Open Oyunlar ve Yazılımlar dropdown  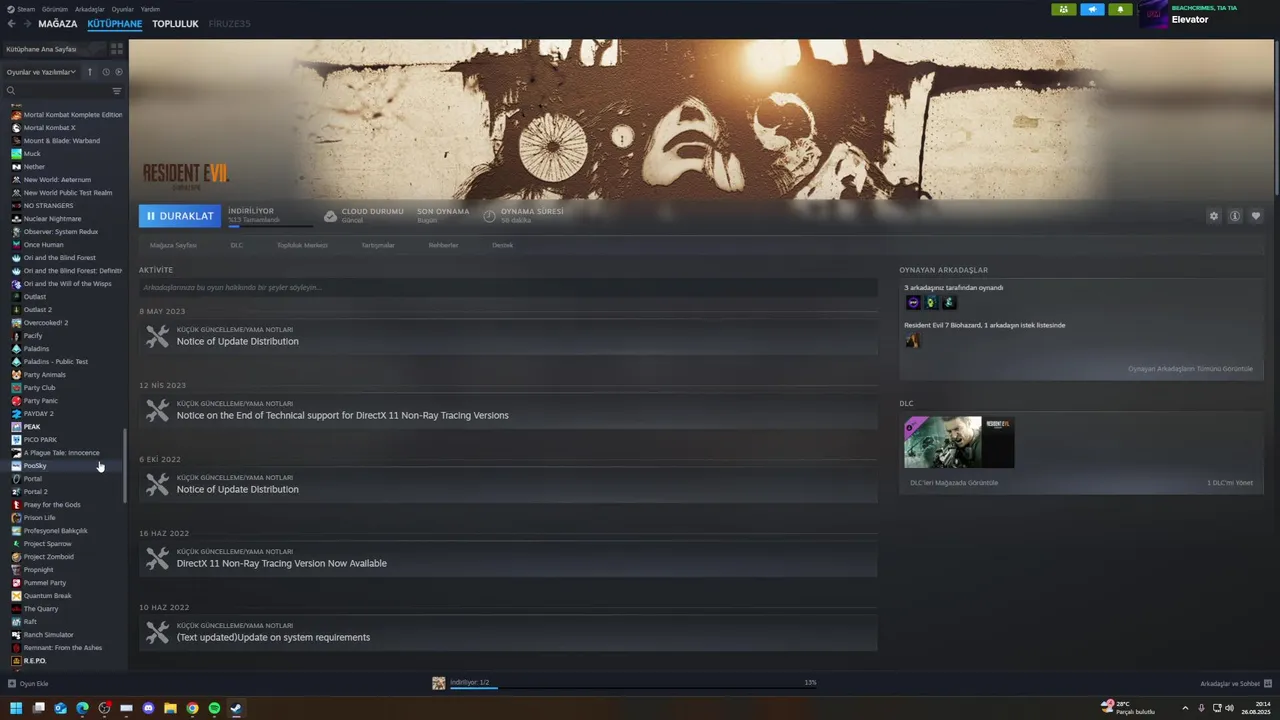41,72
